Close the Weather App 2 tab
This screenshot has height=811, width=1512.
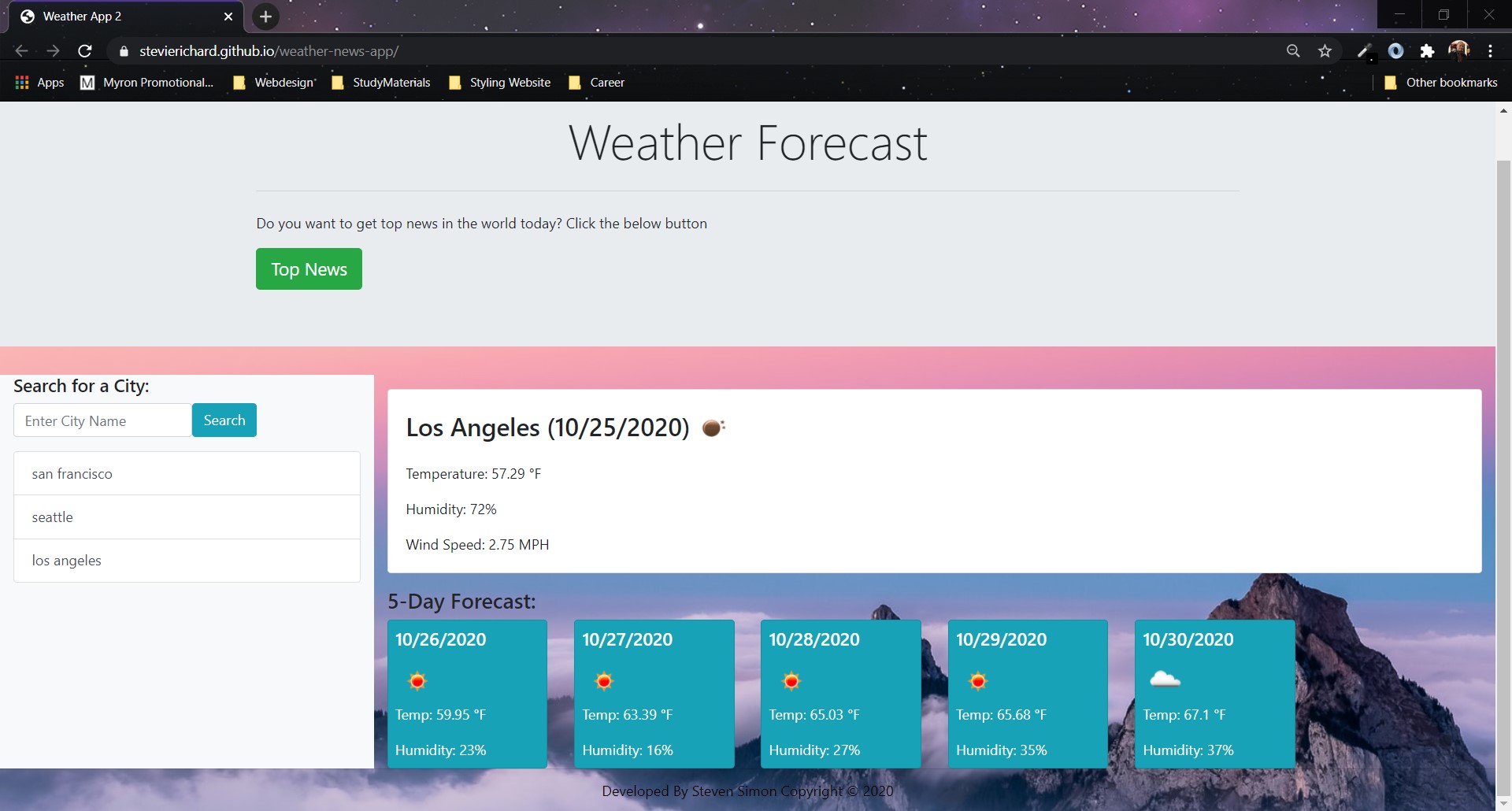click(x=228, y=17)
